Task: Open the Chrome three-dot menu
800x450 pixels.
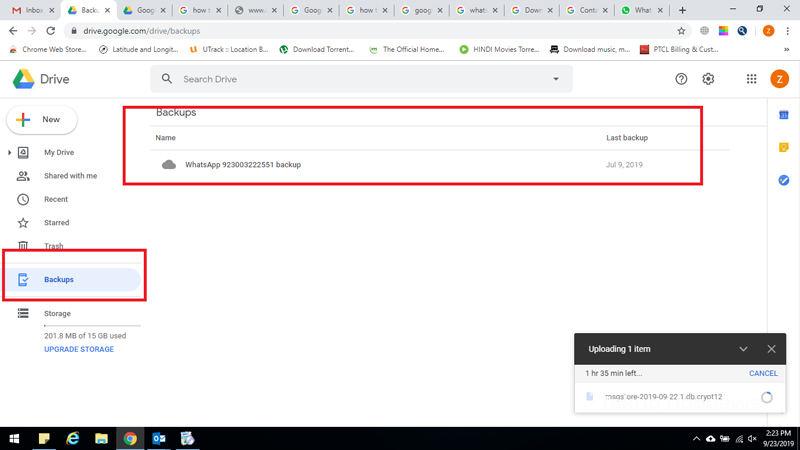Action: coord(788,31)
